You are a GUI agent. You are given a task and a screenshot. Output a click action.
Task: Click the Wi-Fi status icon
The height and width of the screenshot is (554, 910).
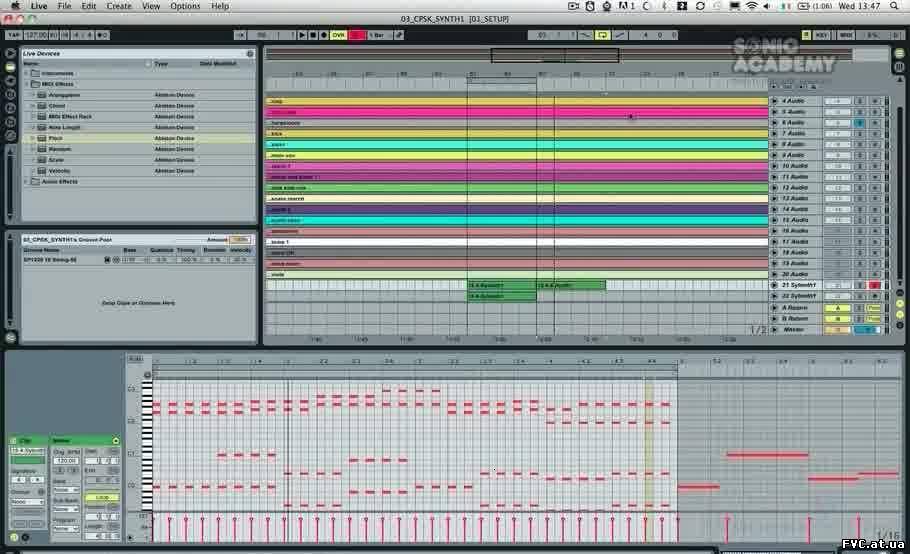[x=752, y=6]
